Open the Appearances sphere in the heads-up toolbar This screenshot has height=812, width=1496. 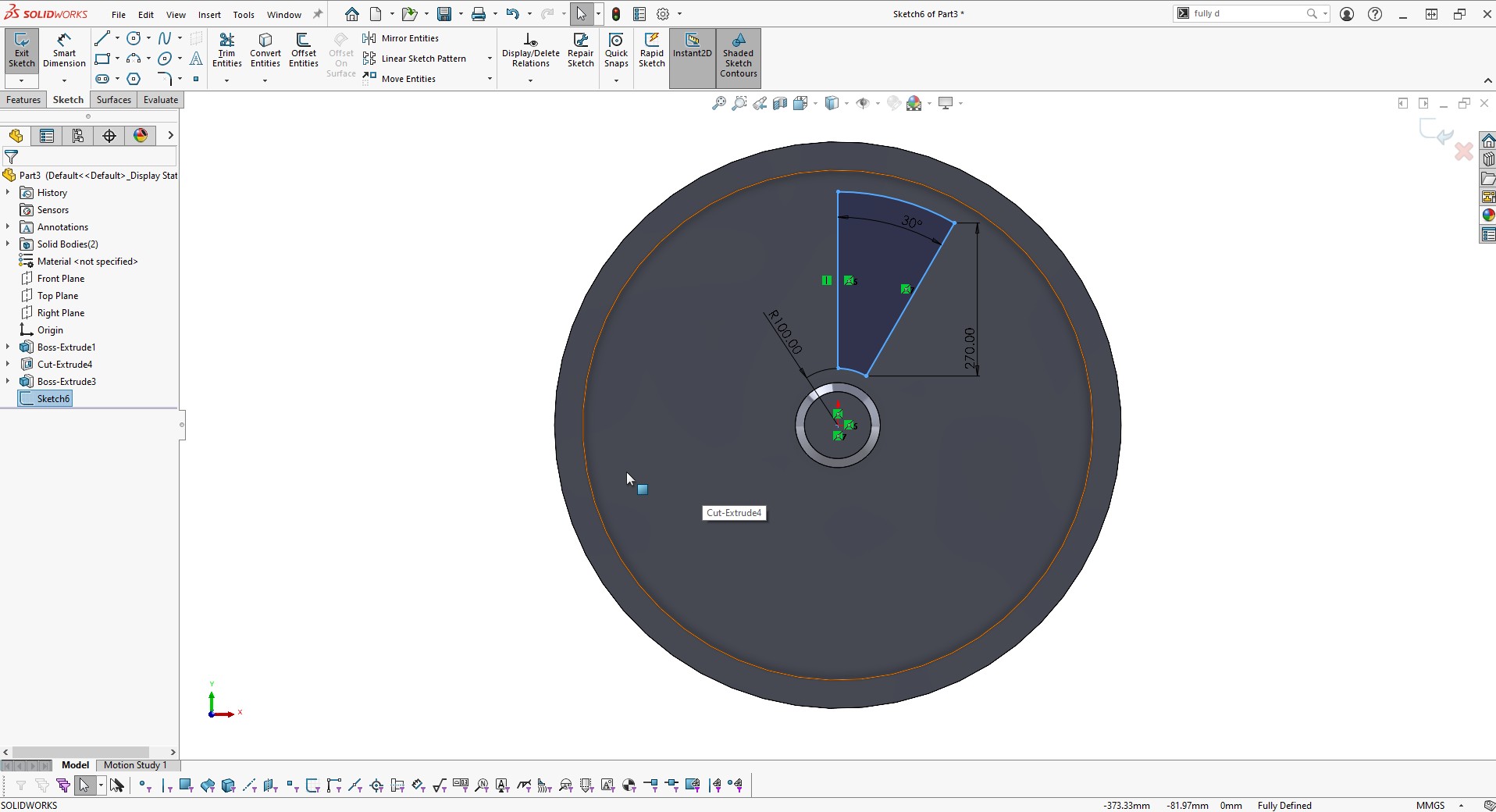914,102
